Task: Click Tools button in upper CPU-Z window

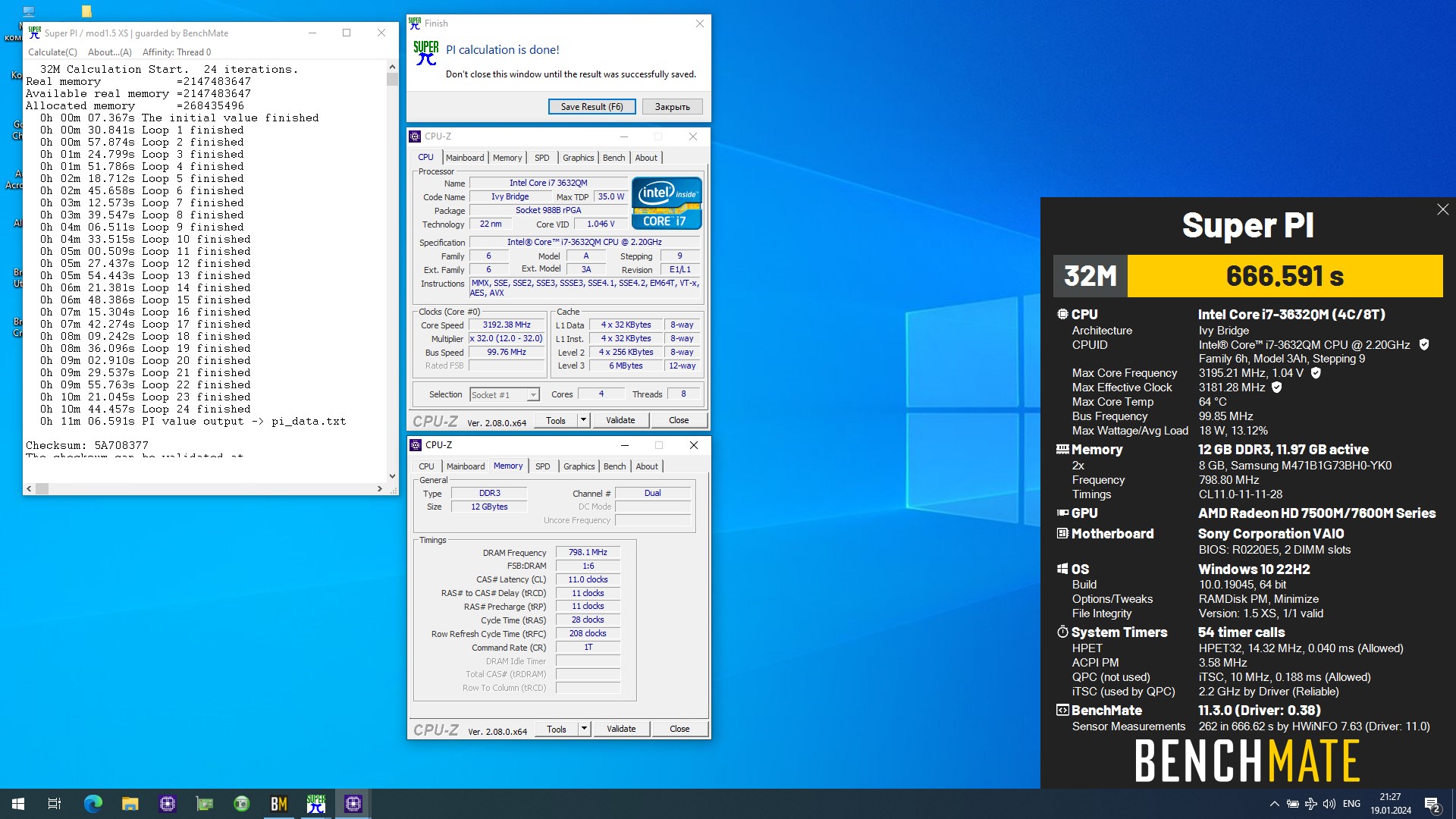Action: pos(556,420)
